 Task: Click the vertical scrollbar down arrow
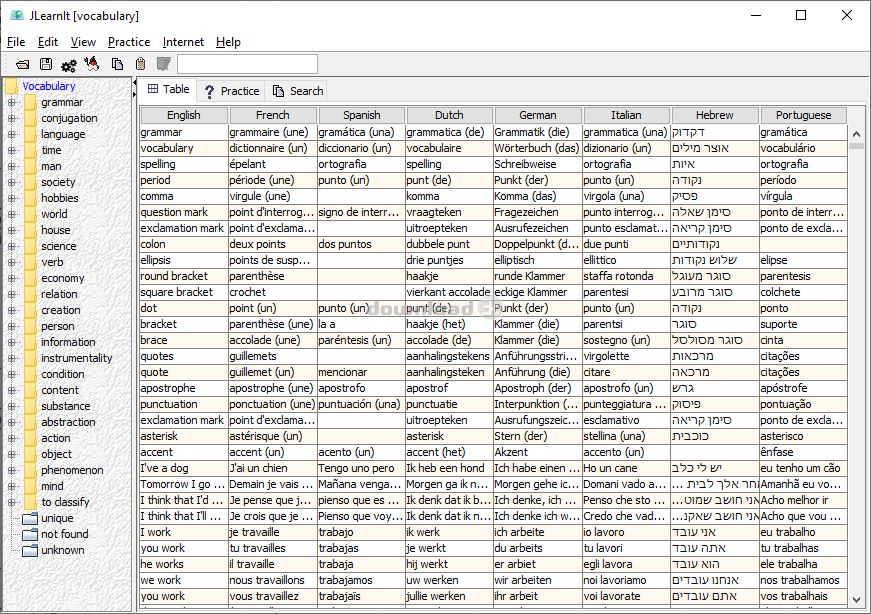coord(857,600)
